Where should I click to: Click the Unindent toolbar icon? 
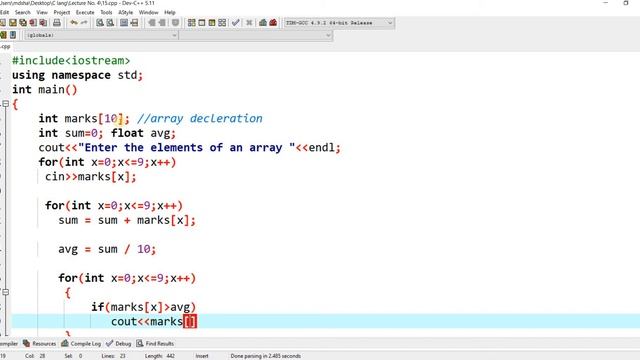click(162, 23)
